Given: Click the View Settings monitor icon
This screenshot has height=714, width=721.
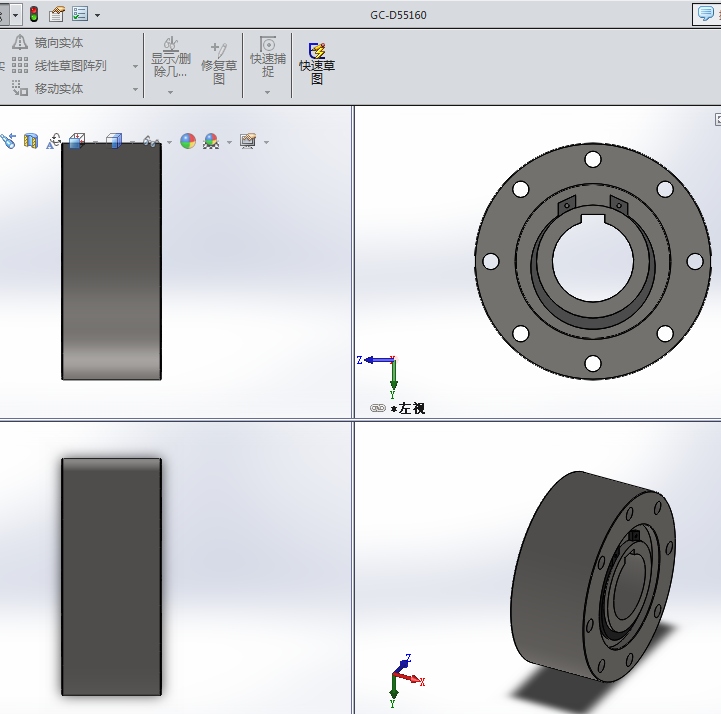Looking at the screenshot, I should pos(248,141).
